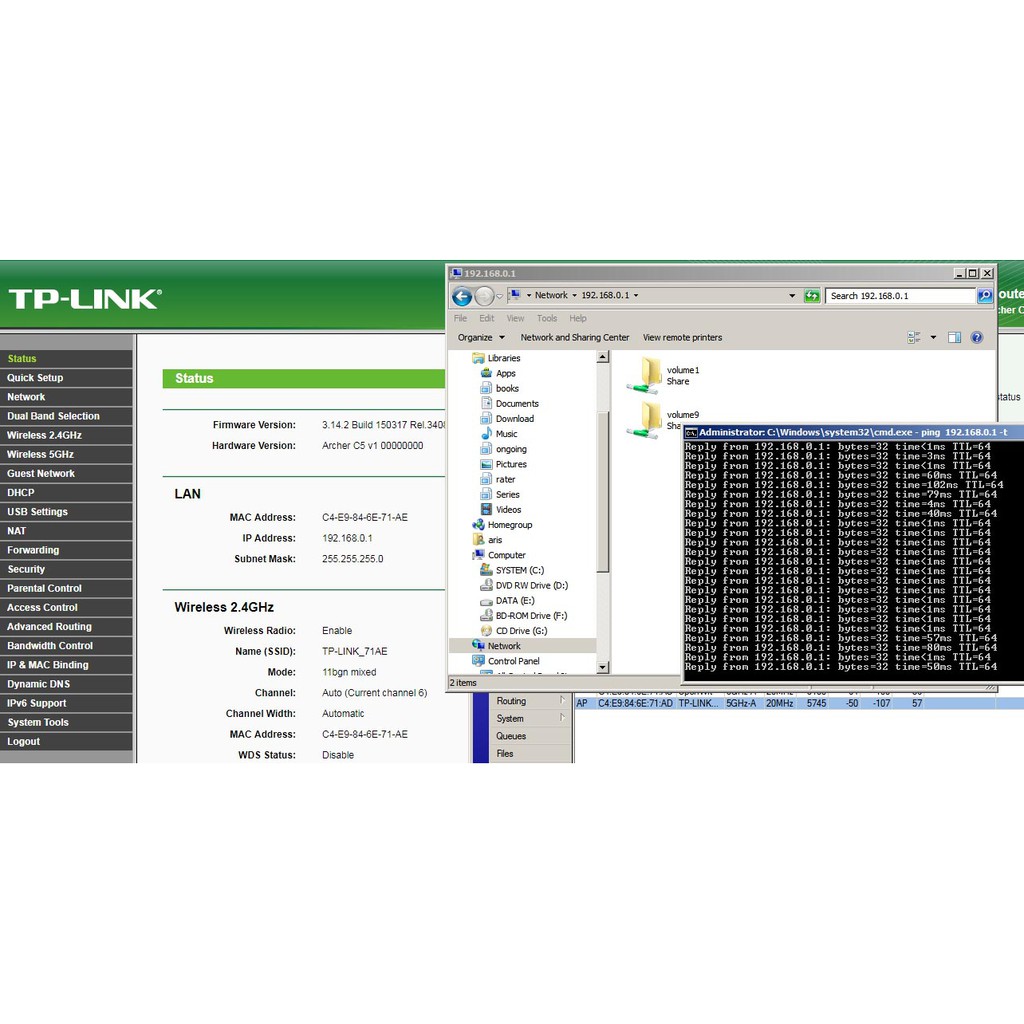Screen dimensions: 1024x1024
Task: Click TP-LINK... AP row in wireless table
Action: [798, 703]
